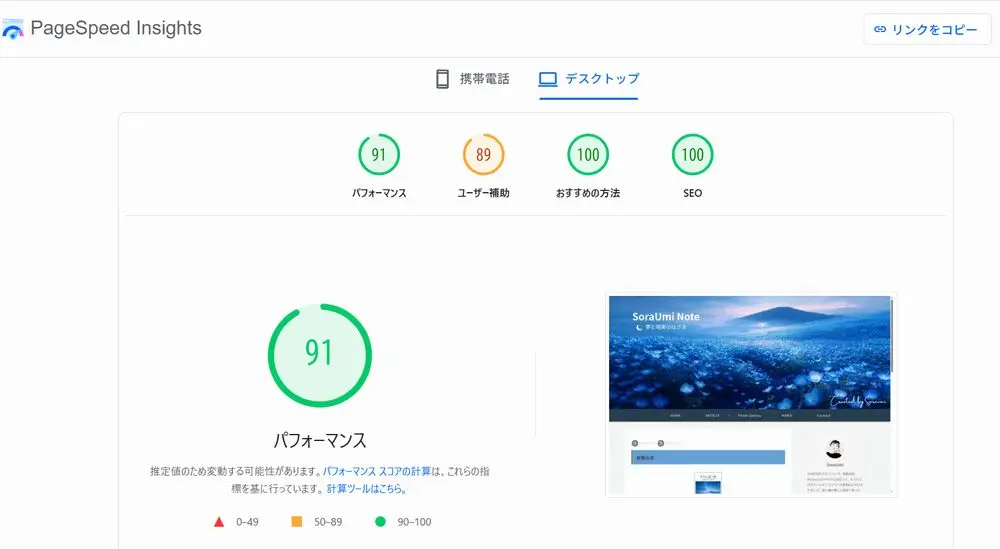Click the PageSpeed Insights title text
Viewport: 1000px width, 549px height.
pyautogui.click(x=116, y=28)
